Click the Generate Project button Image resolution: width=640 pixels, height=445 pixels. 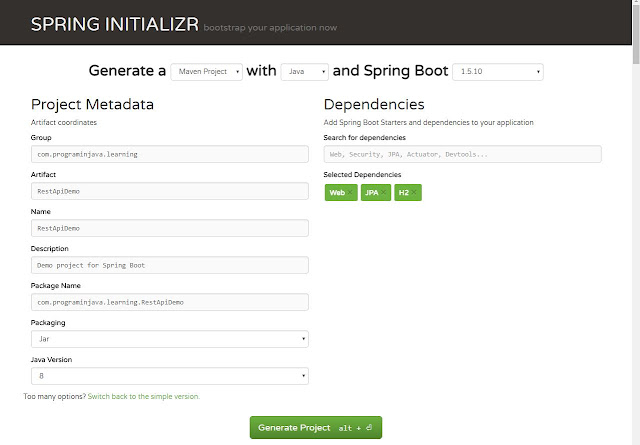pos(316,427)
